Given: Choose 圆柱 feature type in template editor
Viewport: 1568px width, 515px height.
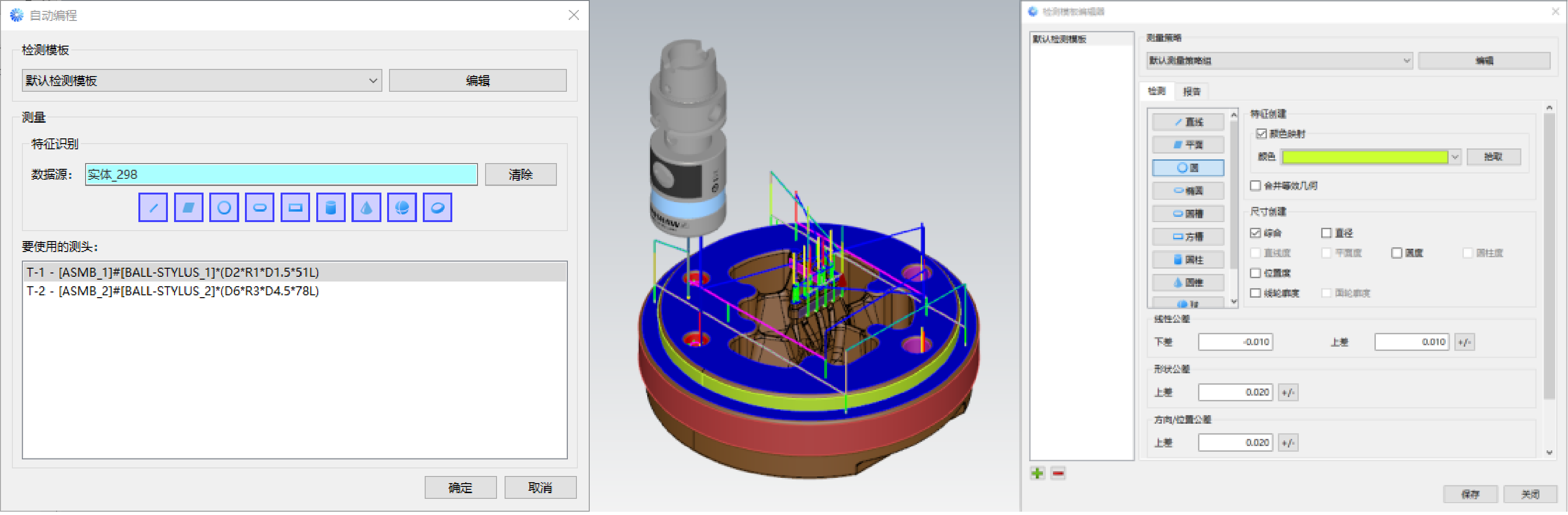Looking at the screenshot, I should click(1188, 259).
